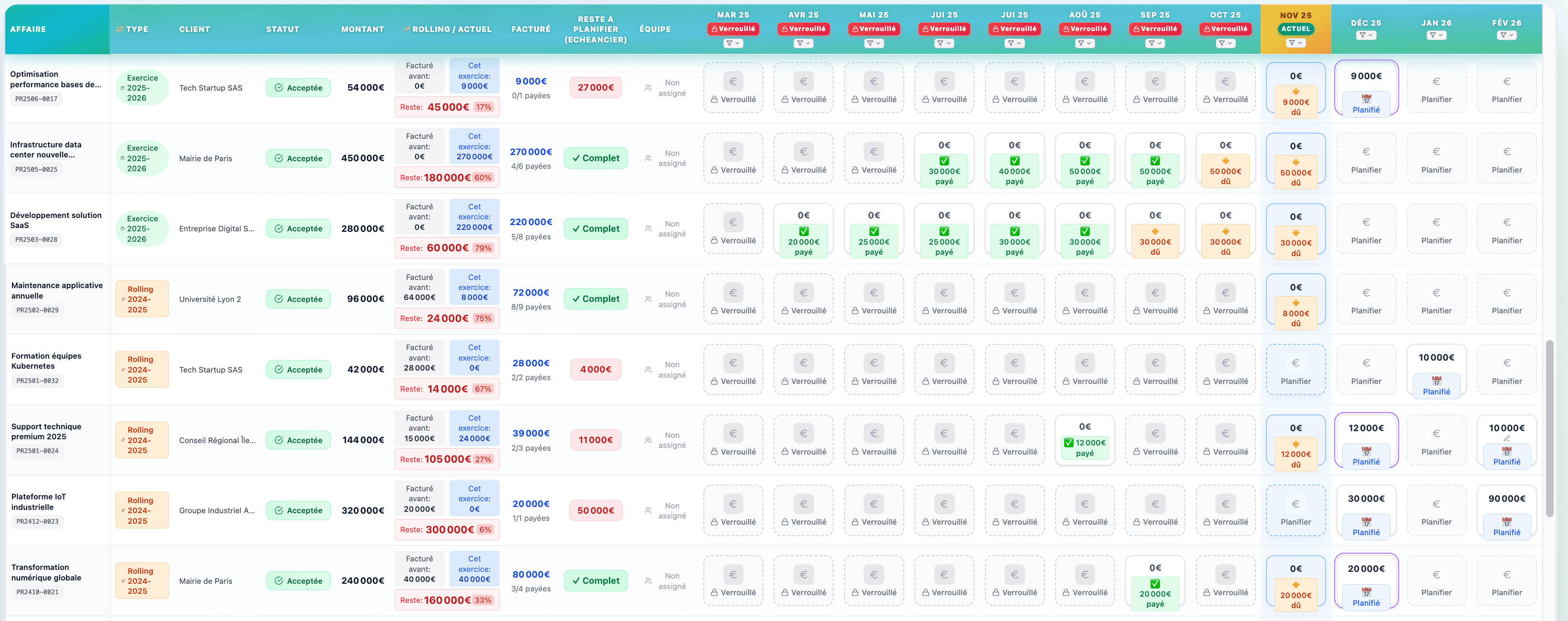The image size is (1568, 621).
Task: Click calendar icon in Plateforme IoT DÉC 25 cell
Action: (x=1366, y=522)
